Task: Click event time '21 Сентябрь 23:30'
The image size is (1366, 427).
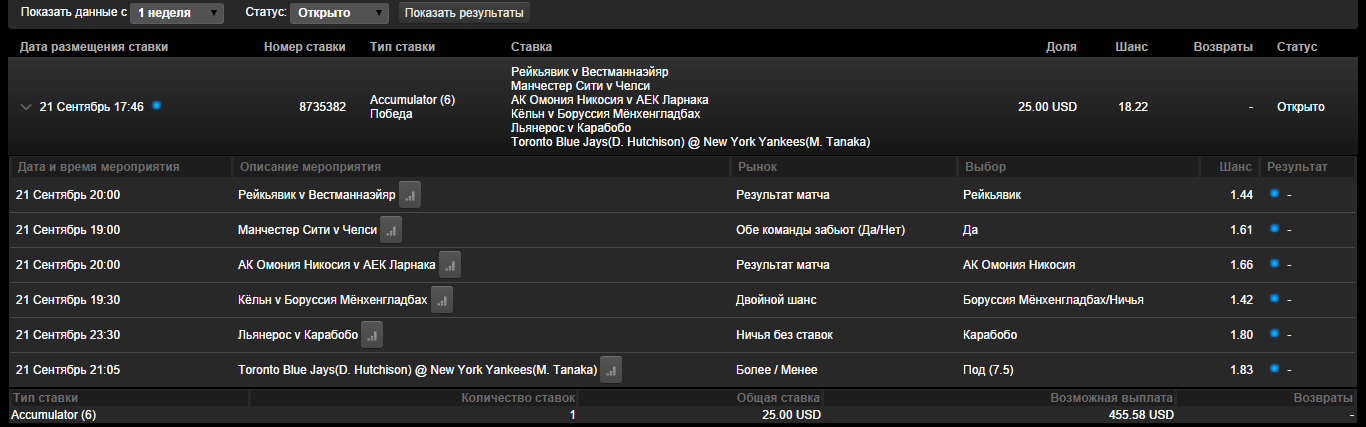Action: (x=68, y=335)
